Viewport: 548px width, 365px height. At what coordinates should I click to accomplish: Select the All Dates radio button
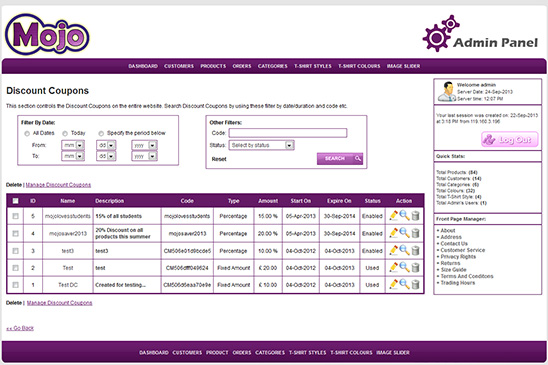27,134
